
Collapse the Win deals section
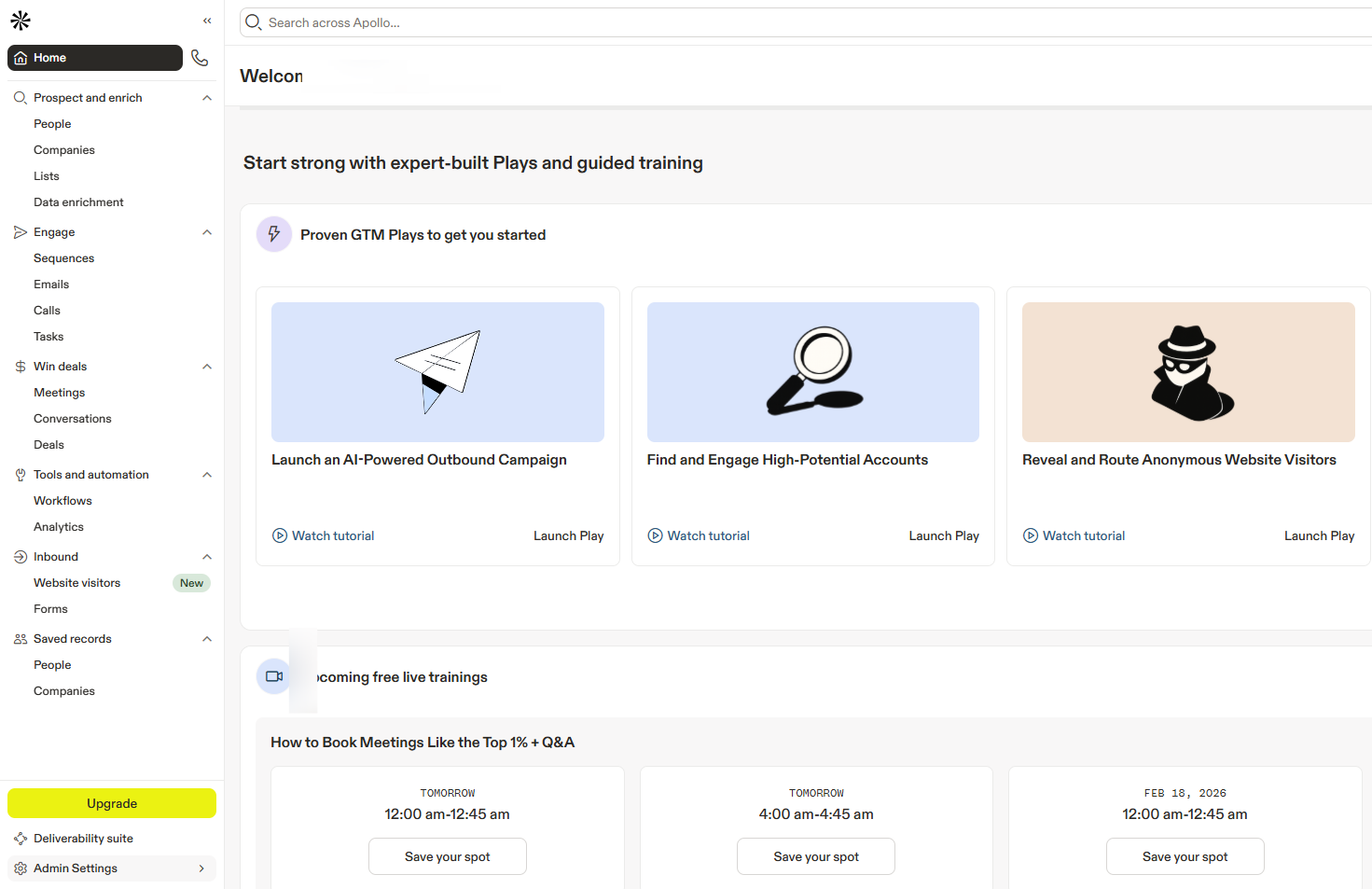pos(207,367)
